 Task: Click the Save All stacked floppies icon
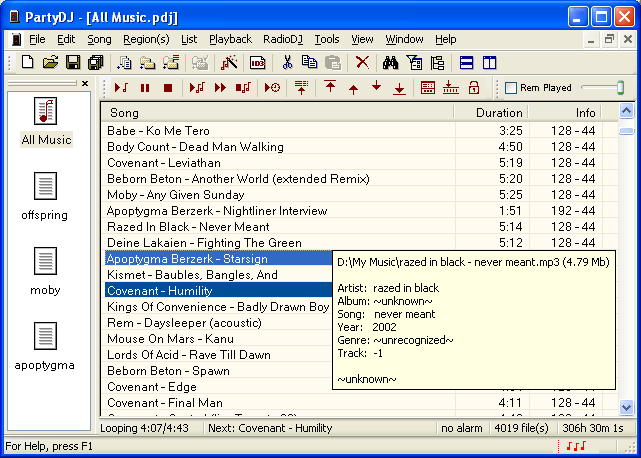tap(96, 63)
